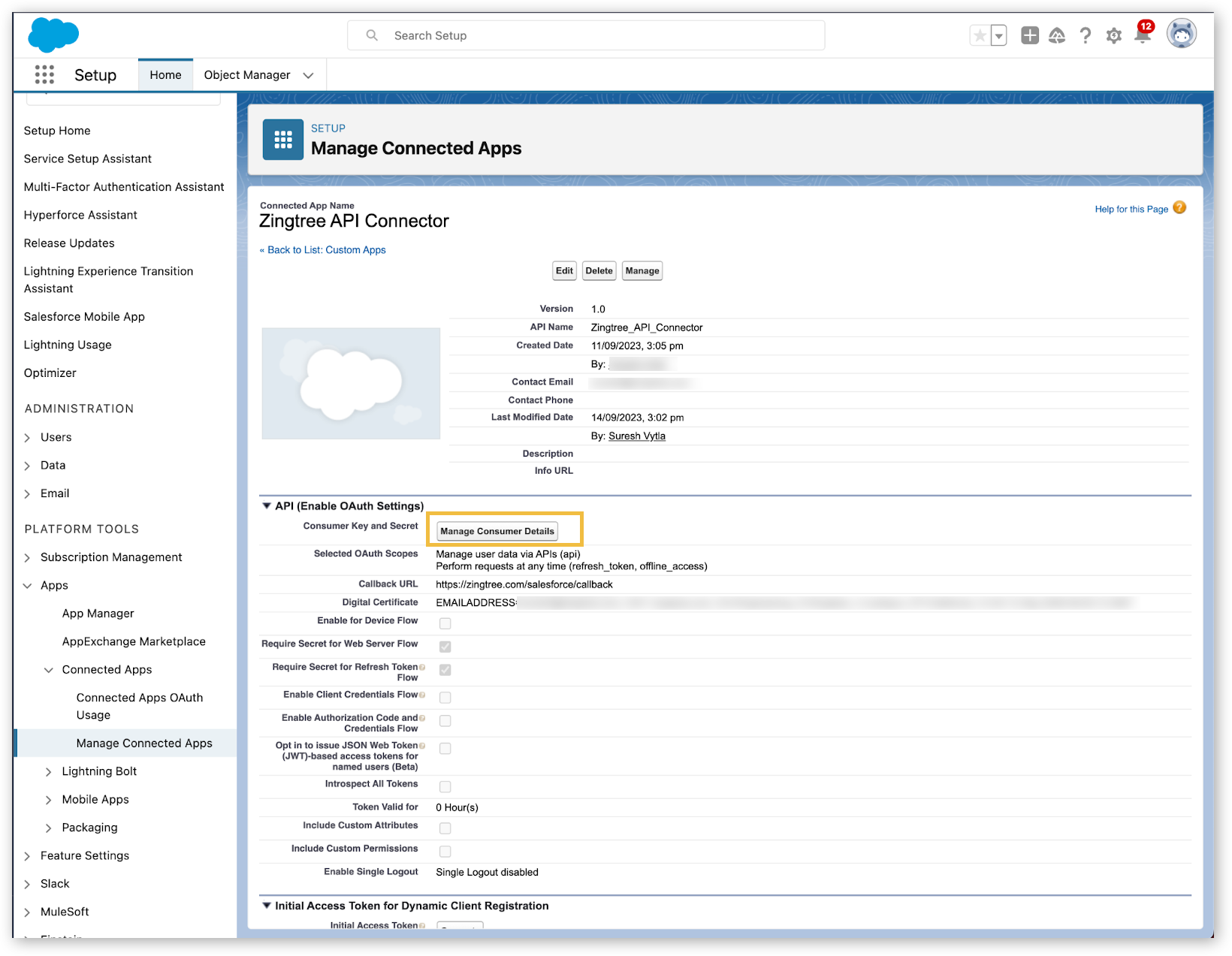Expand the Users tree node
The height and width of the screenshot is (956, 1232).
28,438
